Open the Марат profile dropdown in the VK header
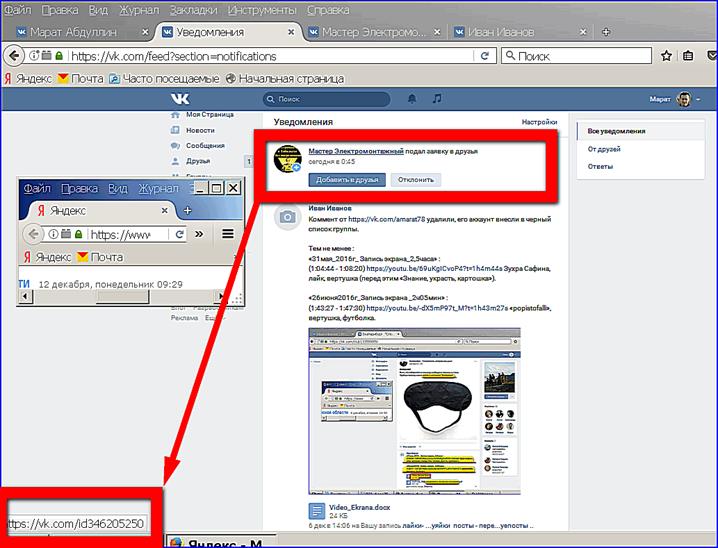 click(x=671, y=99)
